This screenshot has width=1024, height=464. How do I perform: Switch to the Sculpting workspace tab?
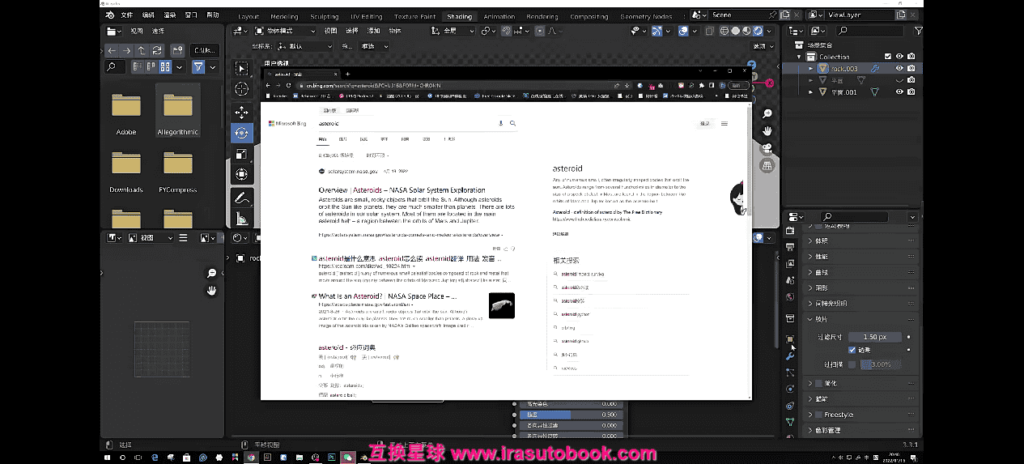coord(325,16)
